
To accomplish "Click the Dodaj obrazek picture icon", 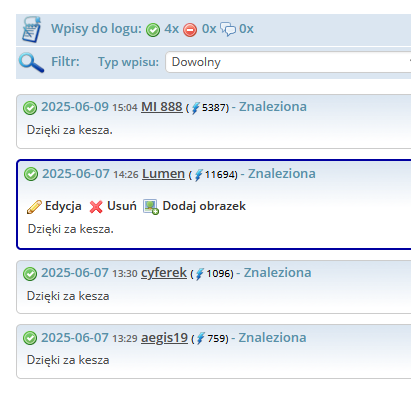I will pos(151,207).
